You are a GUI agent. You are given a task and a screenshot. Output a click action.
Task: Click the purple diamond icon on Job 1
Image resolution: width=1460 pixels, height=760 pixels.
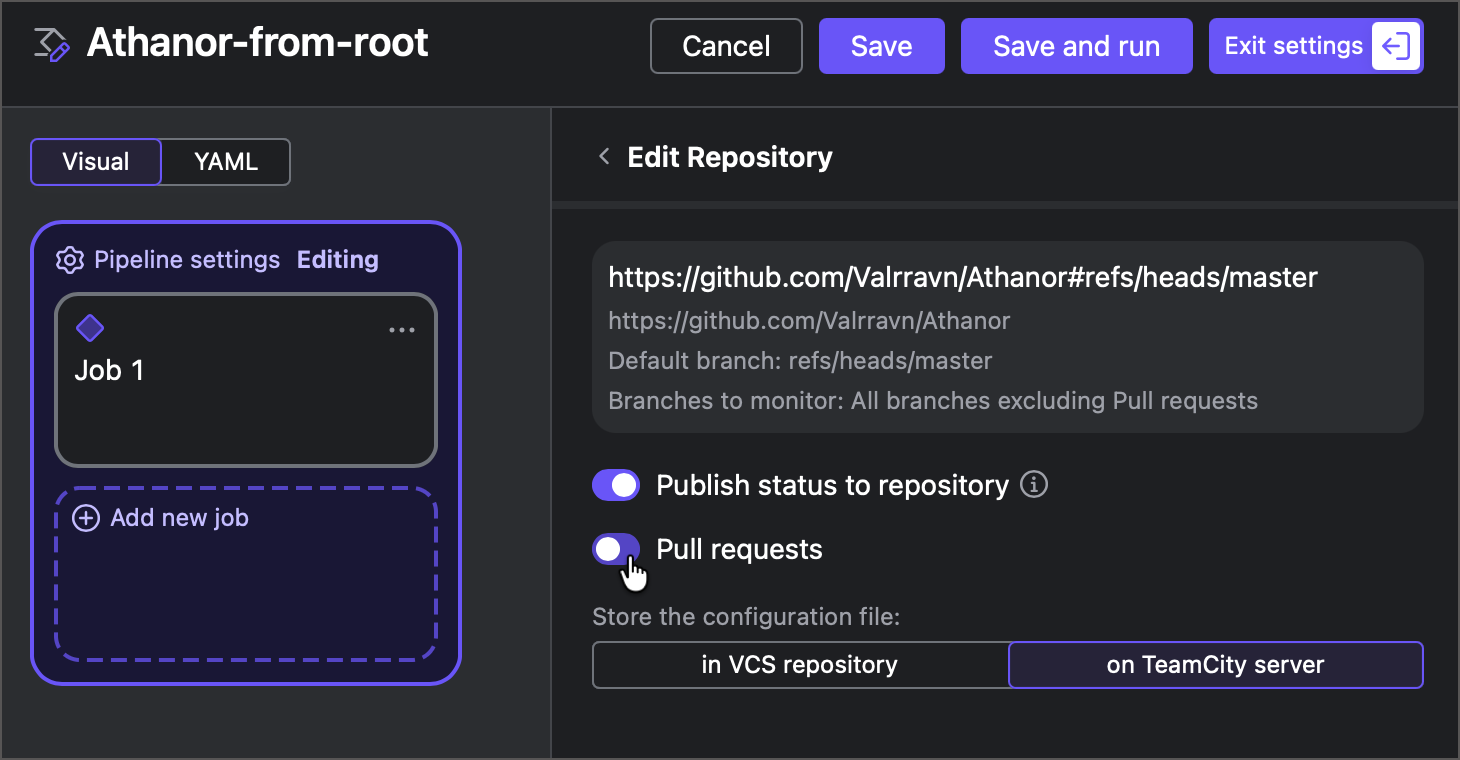(90, 328)
